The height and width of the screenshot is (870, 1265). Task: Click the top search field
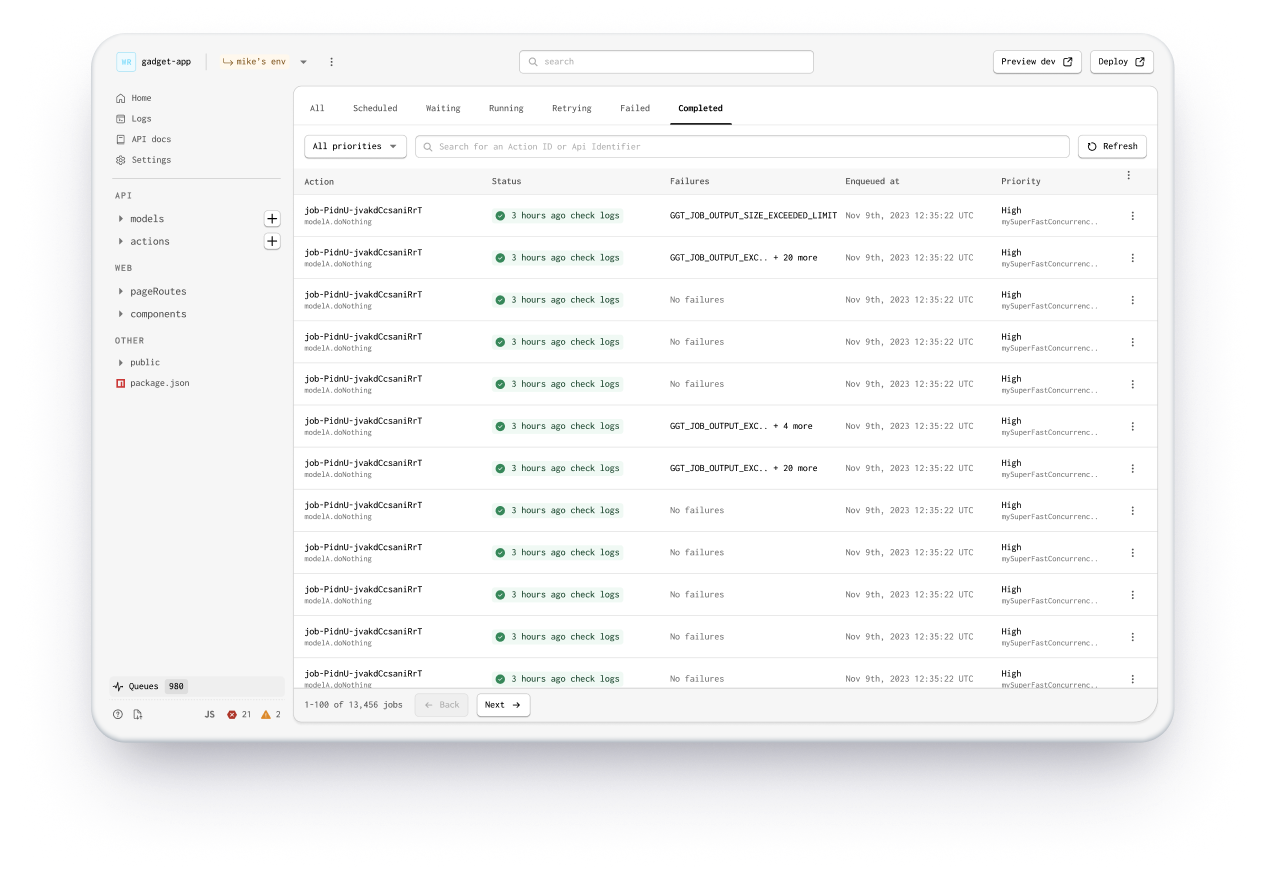[x=666, y=62]
